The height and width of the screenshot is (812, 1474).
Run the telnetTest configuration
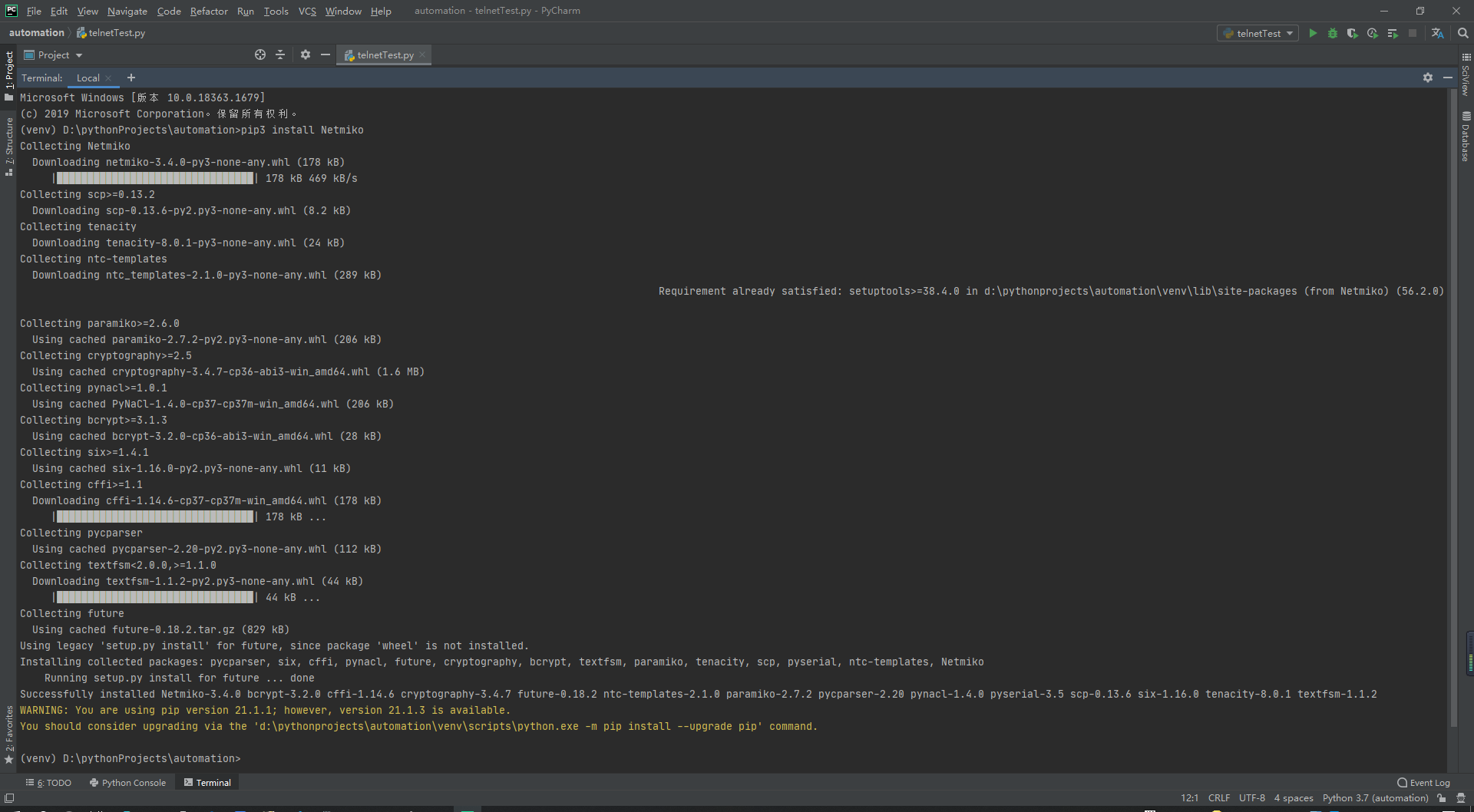point(1313,33)
